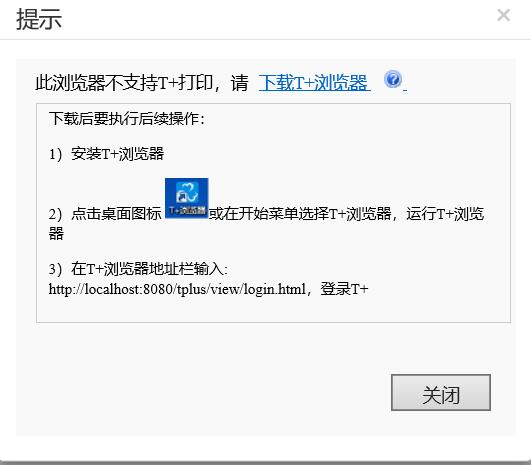Select step 1 安装T+浏览器 text
The width and height of the screenshot is (531, 465).
point(106,154)
